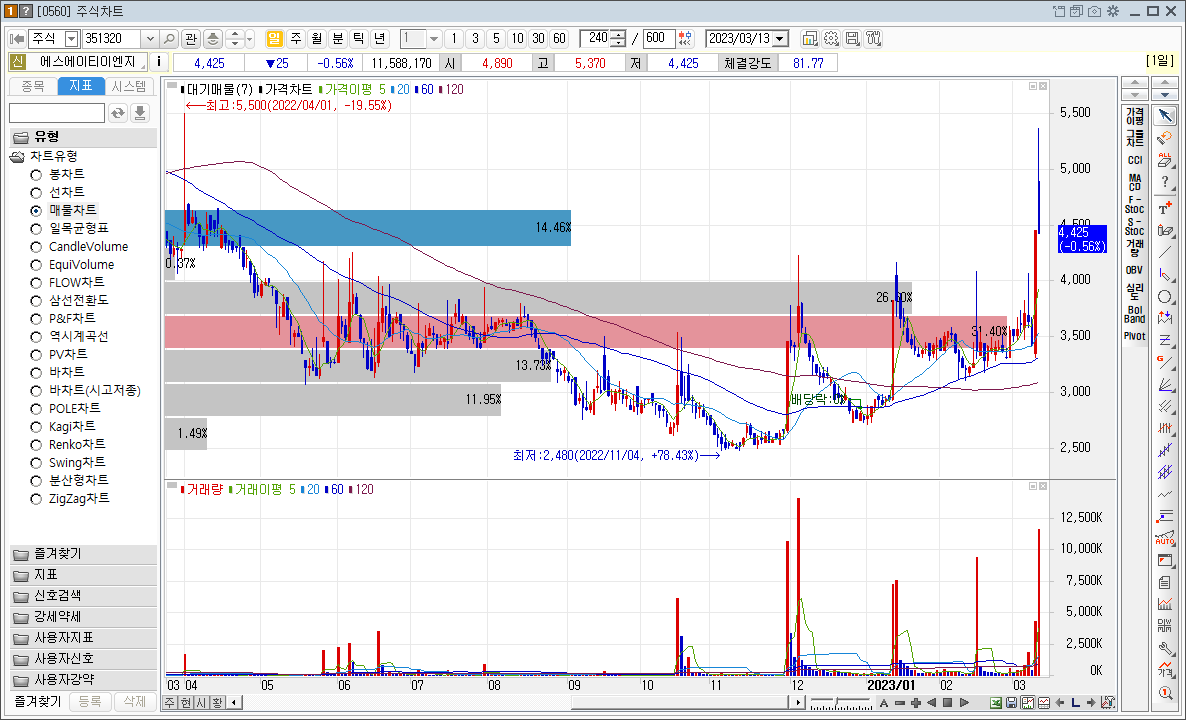Click the CCI indicator button
This screenshot has width=1186, height=720.
point(1135,160)
